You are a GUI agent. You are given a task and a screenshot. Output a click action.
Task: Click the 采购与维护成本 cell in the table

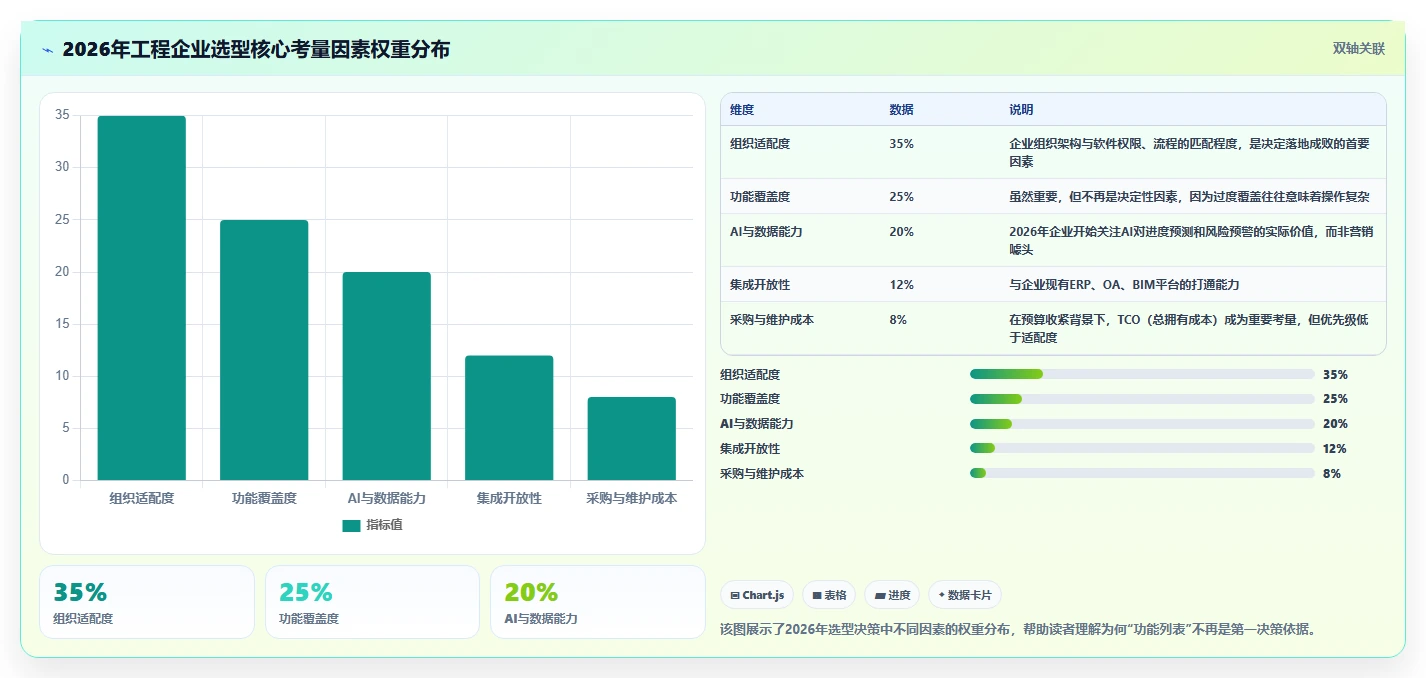(772, 320)
